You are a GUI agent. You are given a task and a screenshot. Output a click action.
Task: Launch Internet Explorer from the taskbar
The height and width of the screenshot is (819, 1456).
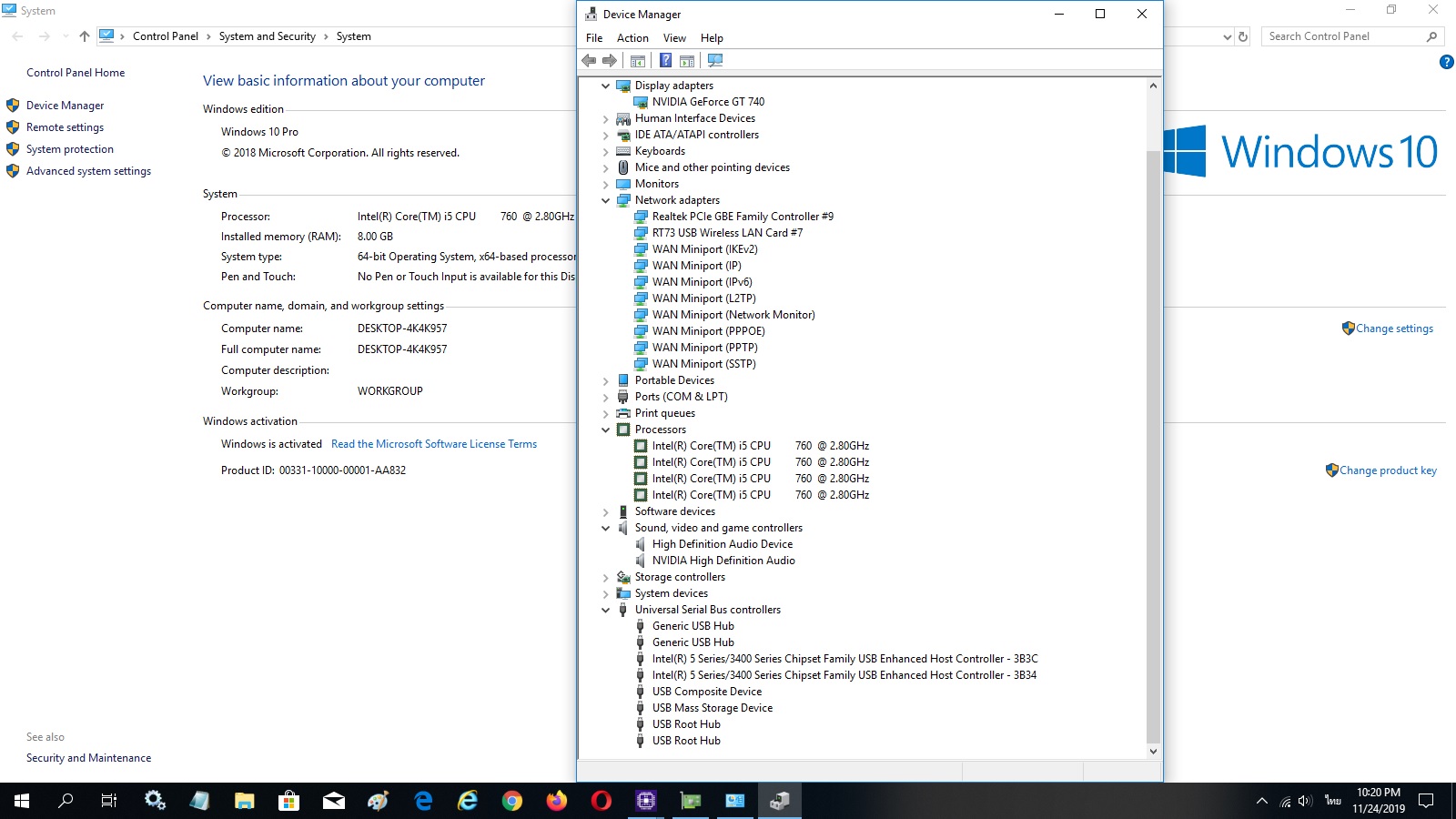point(467,801)
